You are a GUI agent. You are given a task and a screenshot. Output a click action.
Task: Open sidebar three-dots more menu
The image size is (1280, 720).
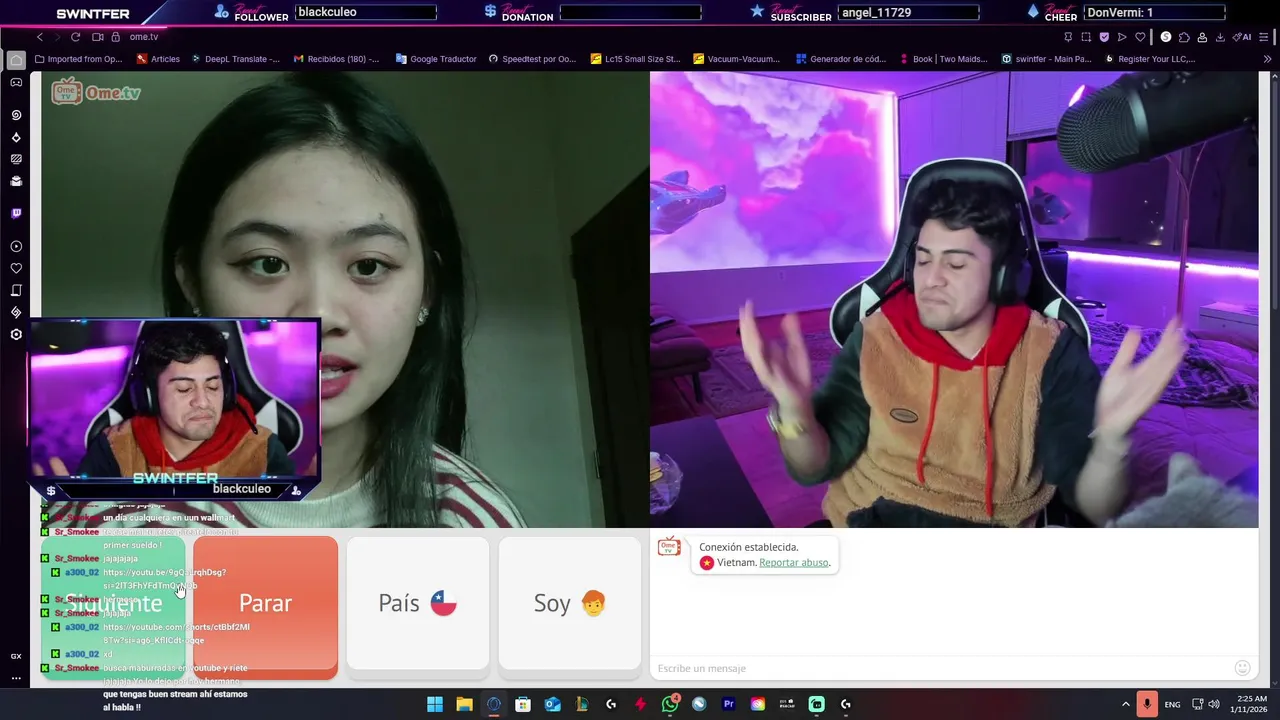16,678
